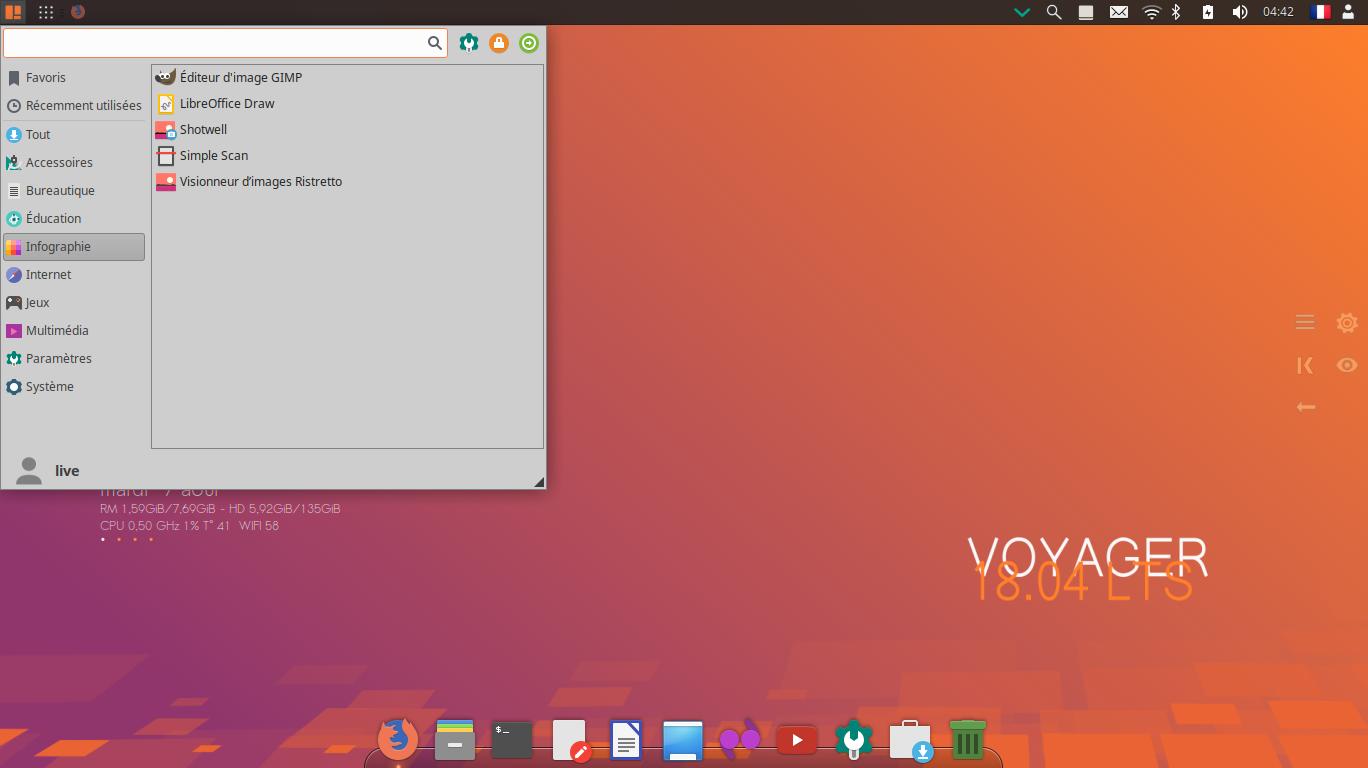The image size is (1368, 768).
Task: Open Visionneur d'images Ristretto
Action: click(347, 181)
